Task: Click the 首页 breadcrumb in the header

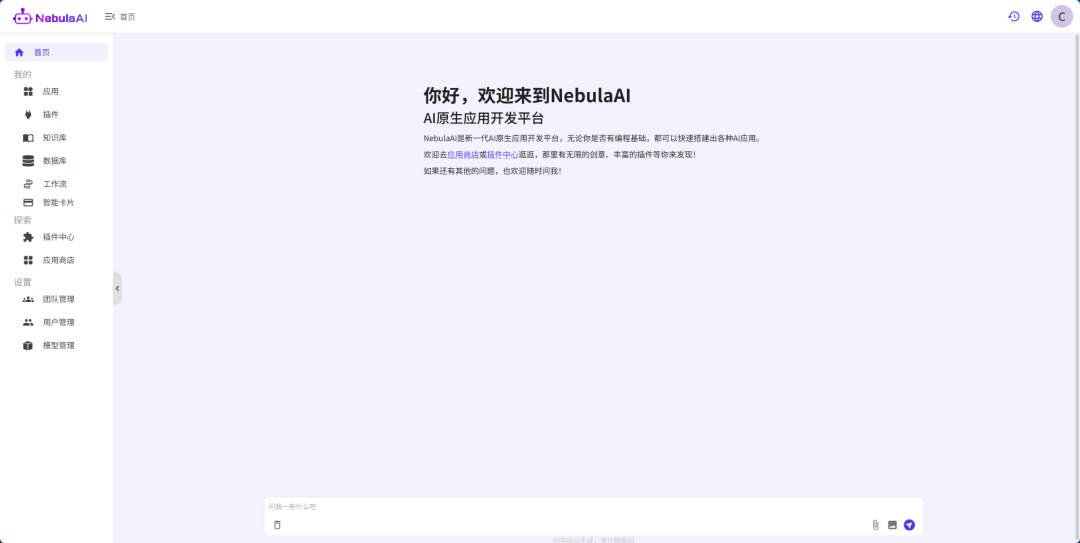Action: (x=127, y=17)
